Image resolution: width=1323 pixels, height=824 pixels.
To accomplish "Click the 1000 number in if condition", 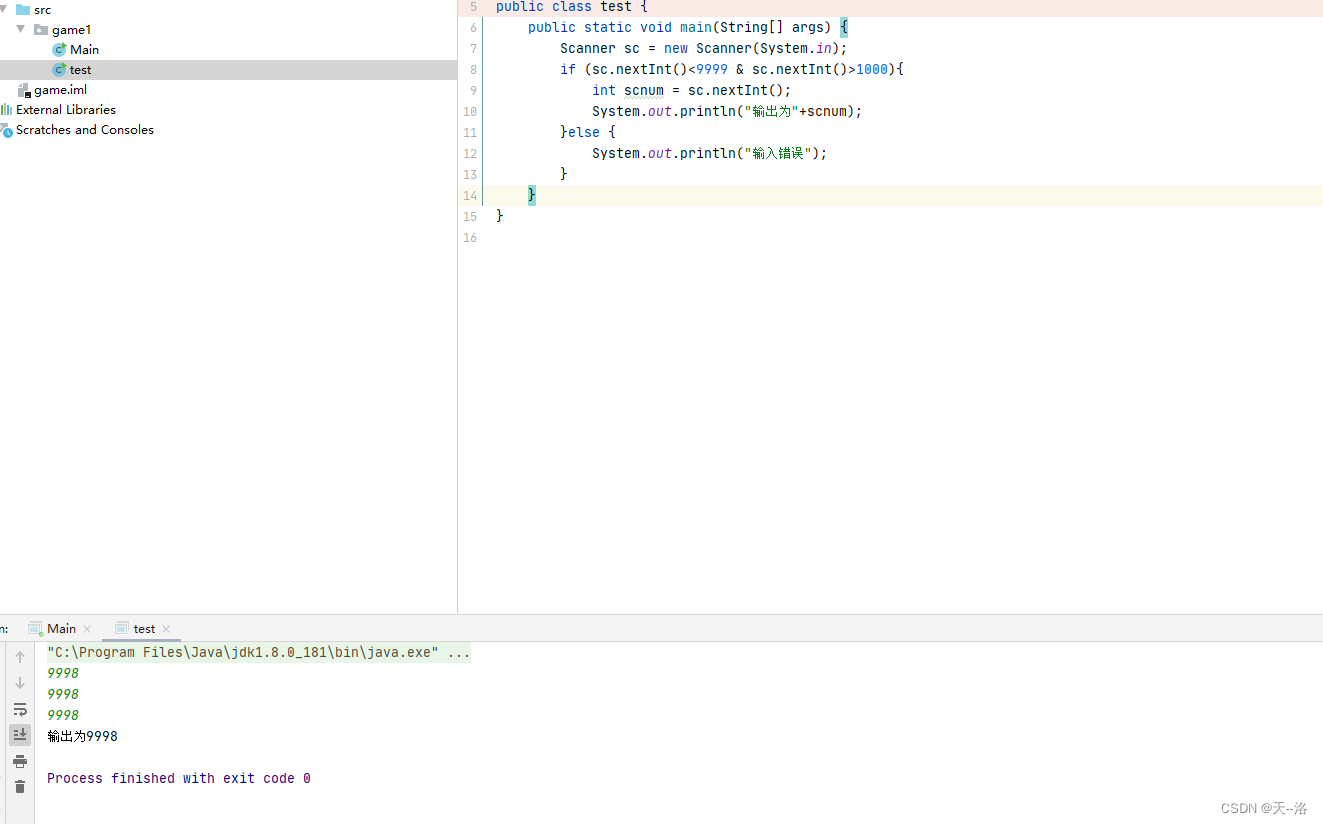I will point(872,69).
